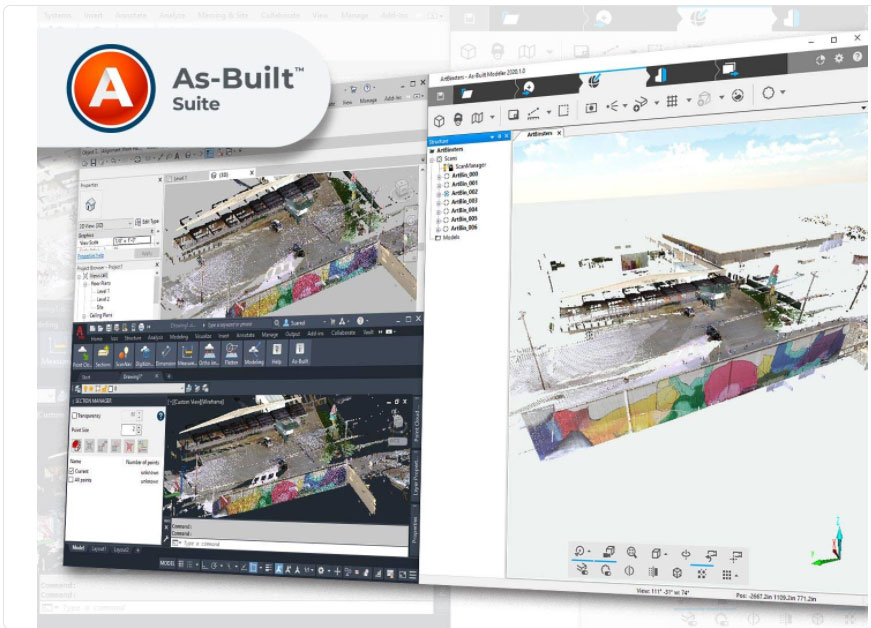Open dropdown arrow next to map icon

click(x=492, y=117)
